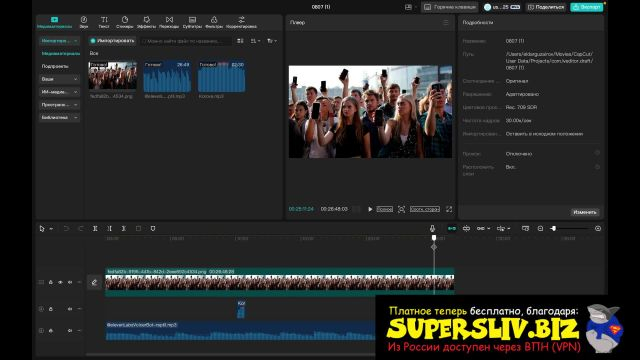Image resolution: width=640 pixels, height=360 pixels.
Task: Open the Text tab in top toolbar
Action: point(104,22)
